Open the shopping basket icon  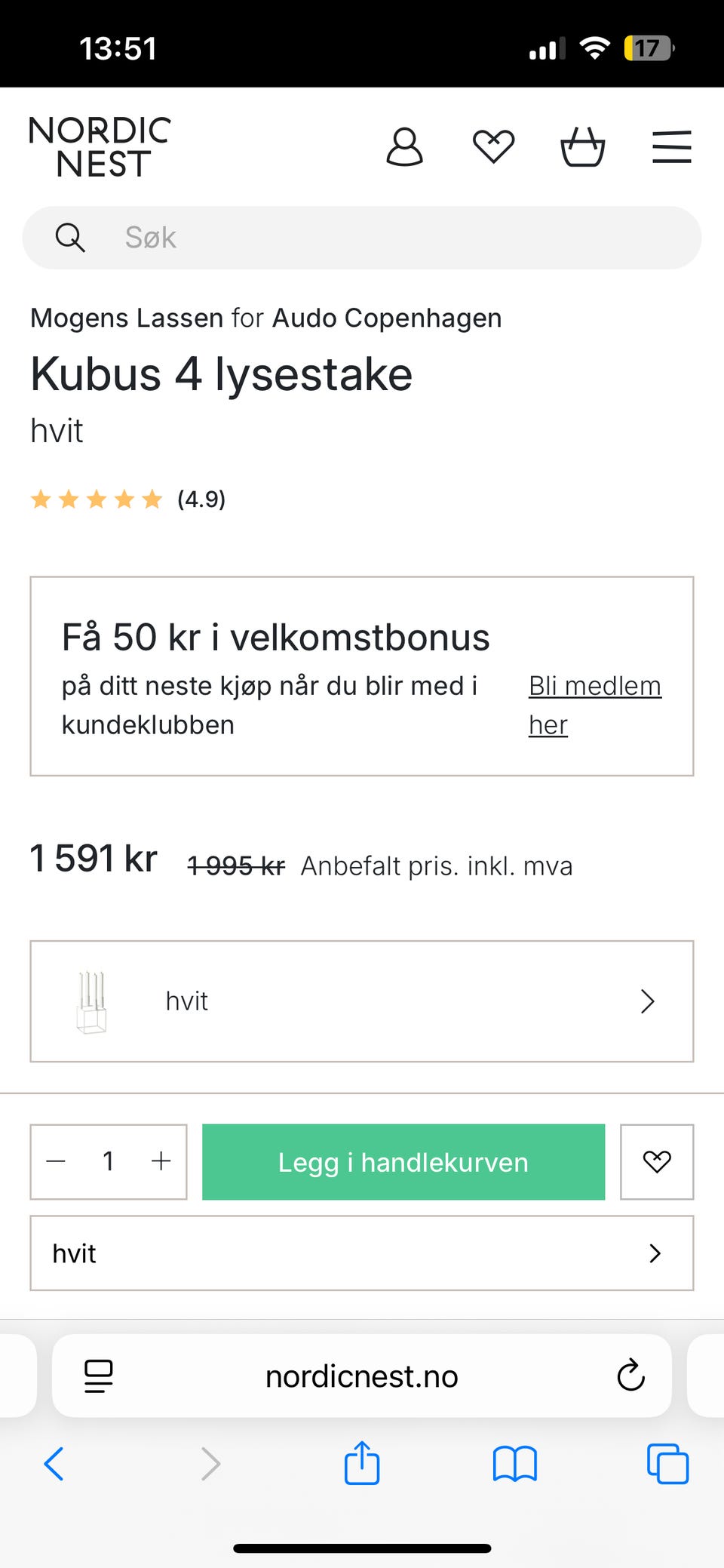(x=583, y=146)
